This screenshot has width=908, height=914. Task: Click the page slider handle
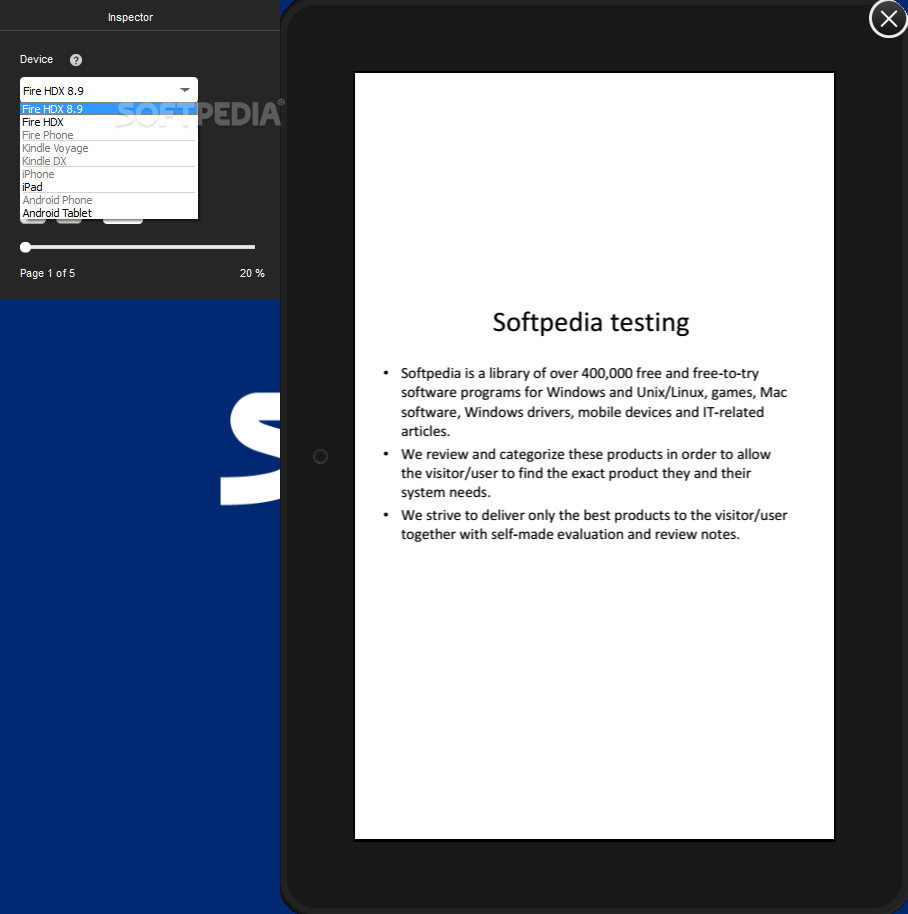pos(25,247)
